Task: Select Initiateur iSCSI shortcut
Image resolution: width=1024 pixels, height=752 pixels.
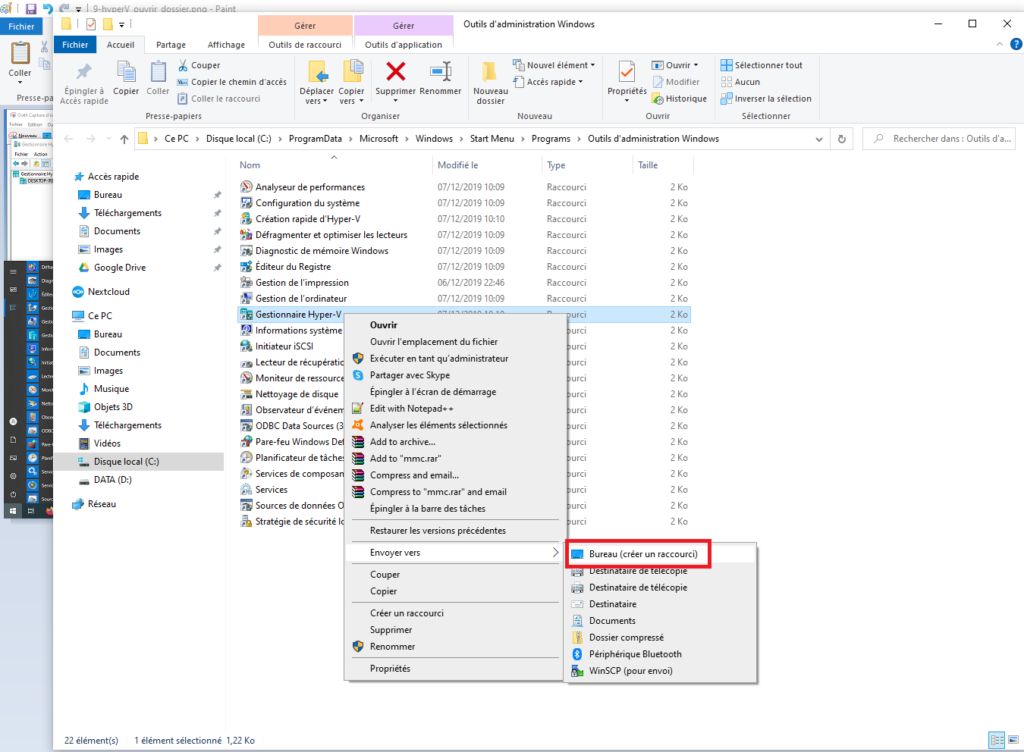Action: (x=283, y=347)
